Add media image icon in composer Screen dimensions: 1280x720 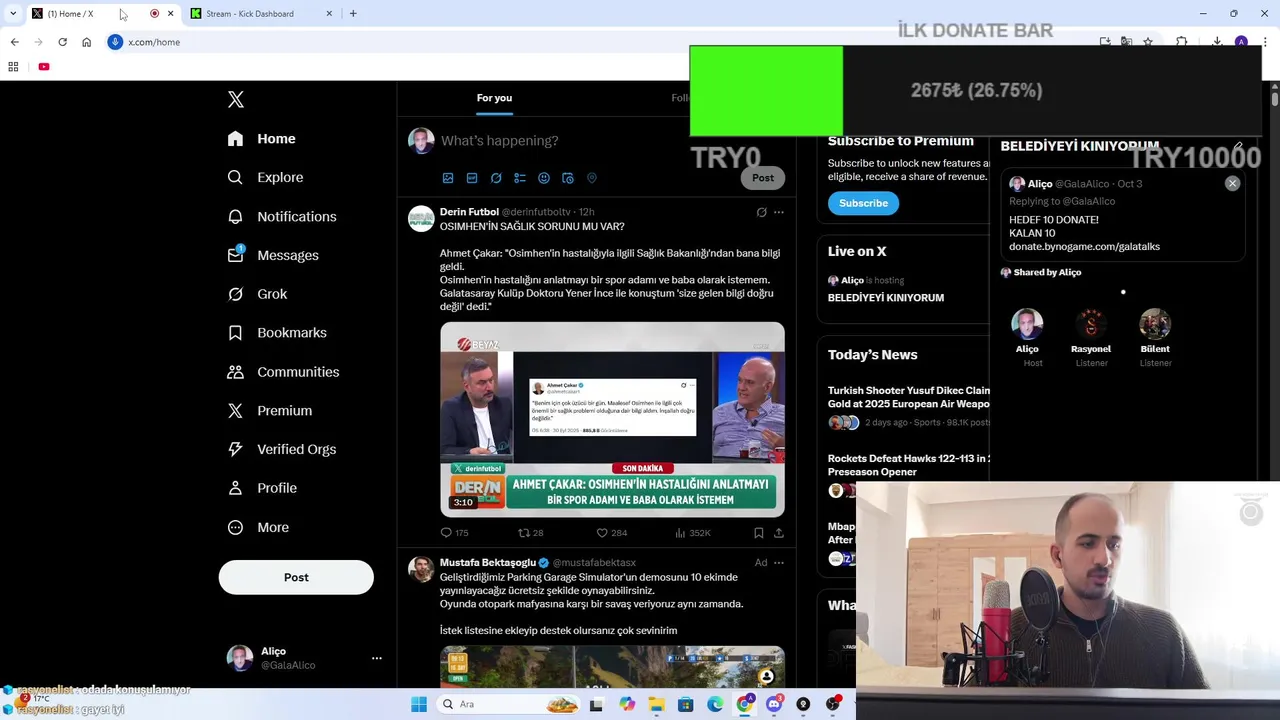[448, 178]
